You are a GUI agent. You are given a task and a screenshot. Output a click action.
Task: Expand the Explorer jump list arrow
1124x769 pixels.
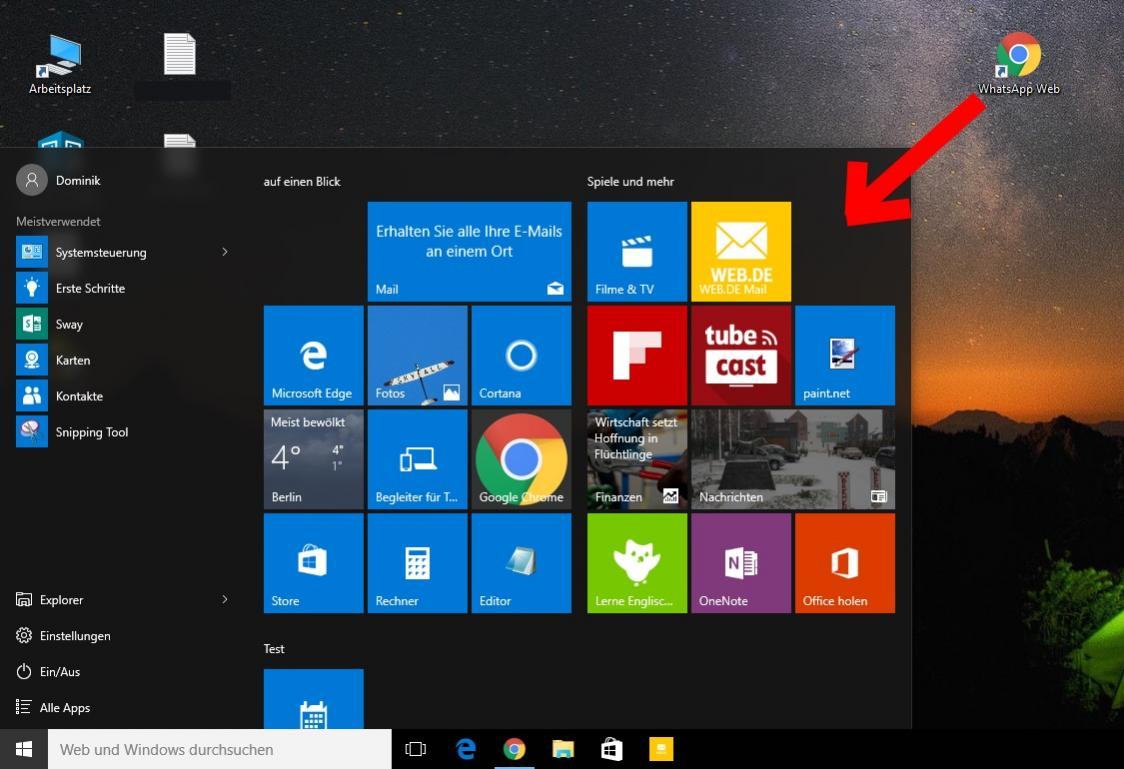coord(224,599)
